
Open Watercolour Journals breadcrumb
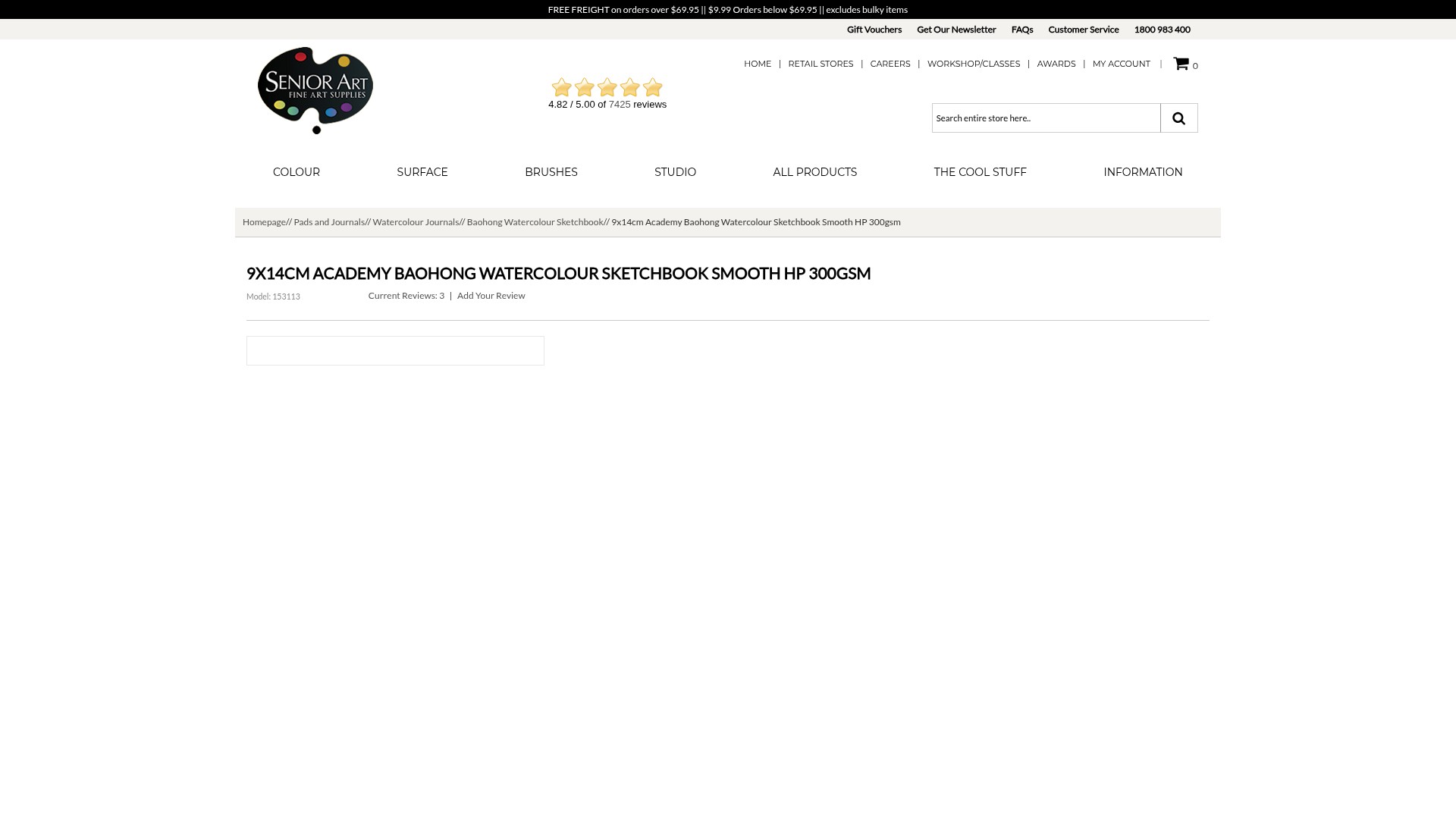pyautogui.click(x=416, y=222)
